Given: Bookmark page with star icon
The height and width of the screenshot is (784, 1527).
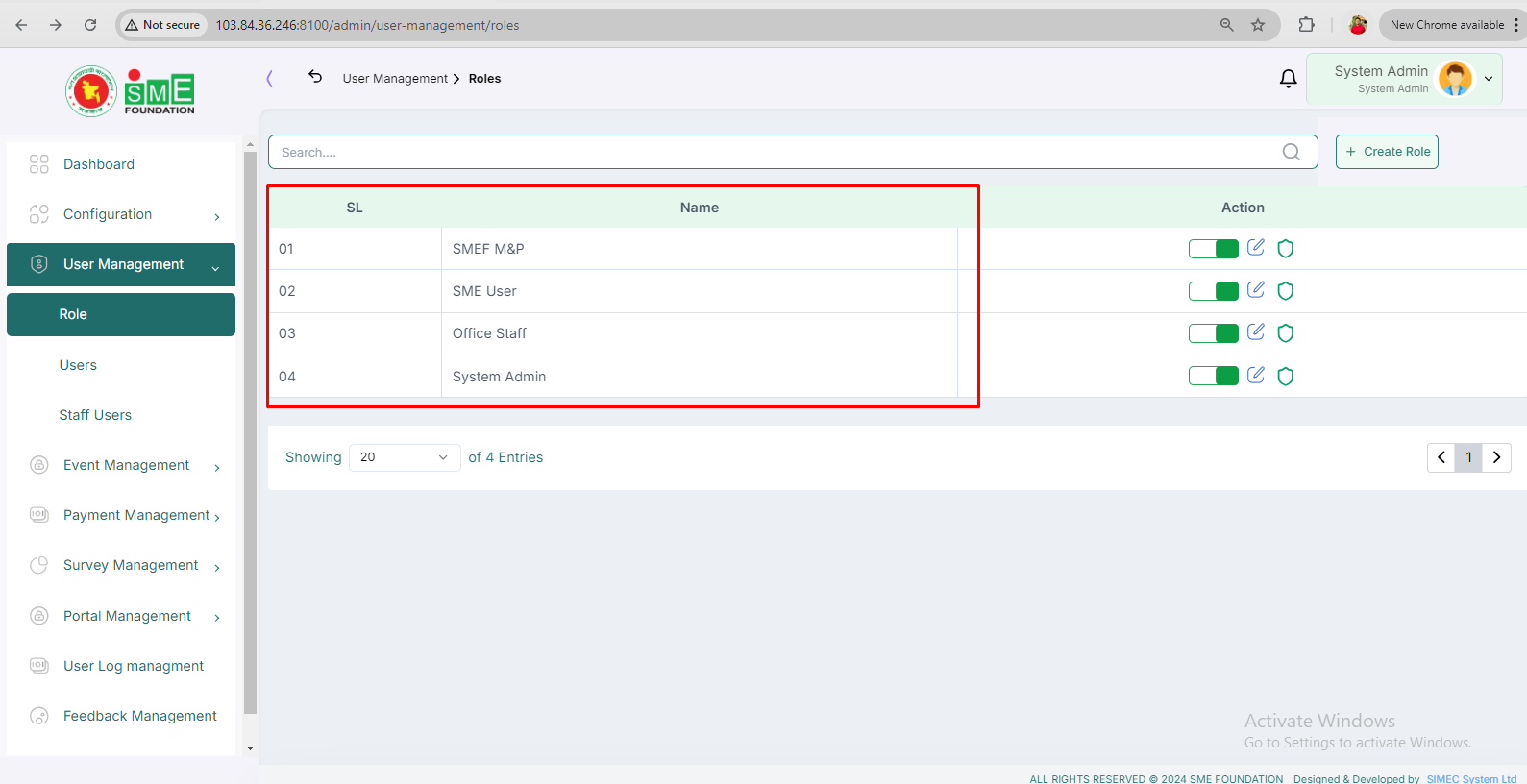Looking at the screenshot, I should pos(1258,25).
